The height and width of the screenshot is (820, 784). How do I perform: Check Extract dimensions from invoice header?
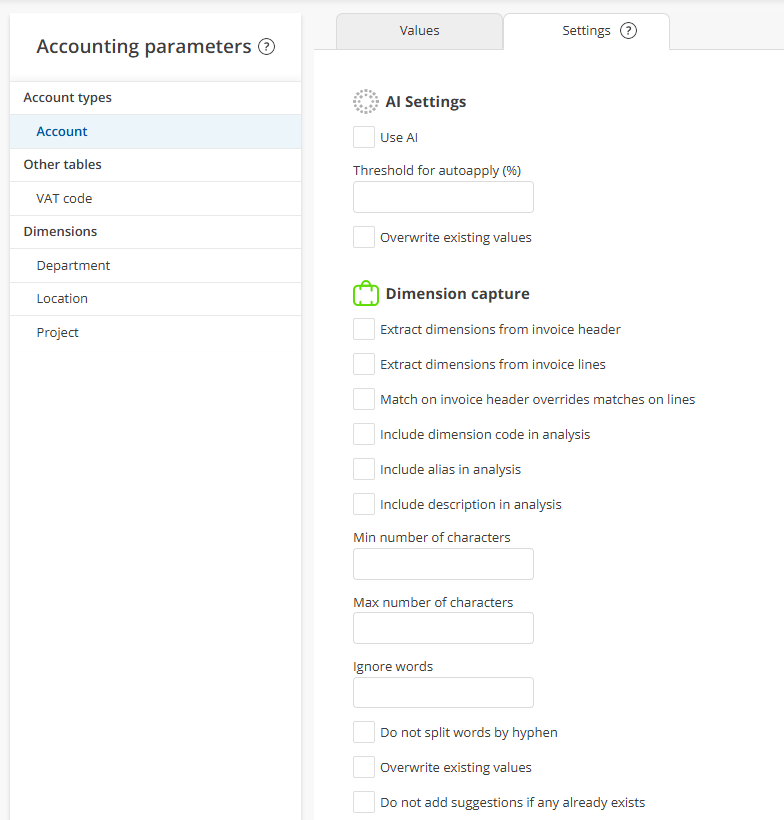coord(364,329)
